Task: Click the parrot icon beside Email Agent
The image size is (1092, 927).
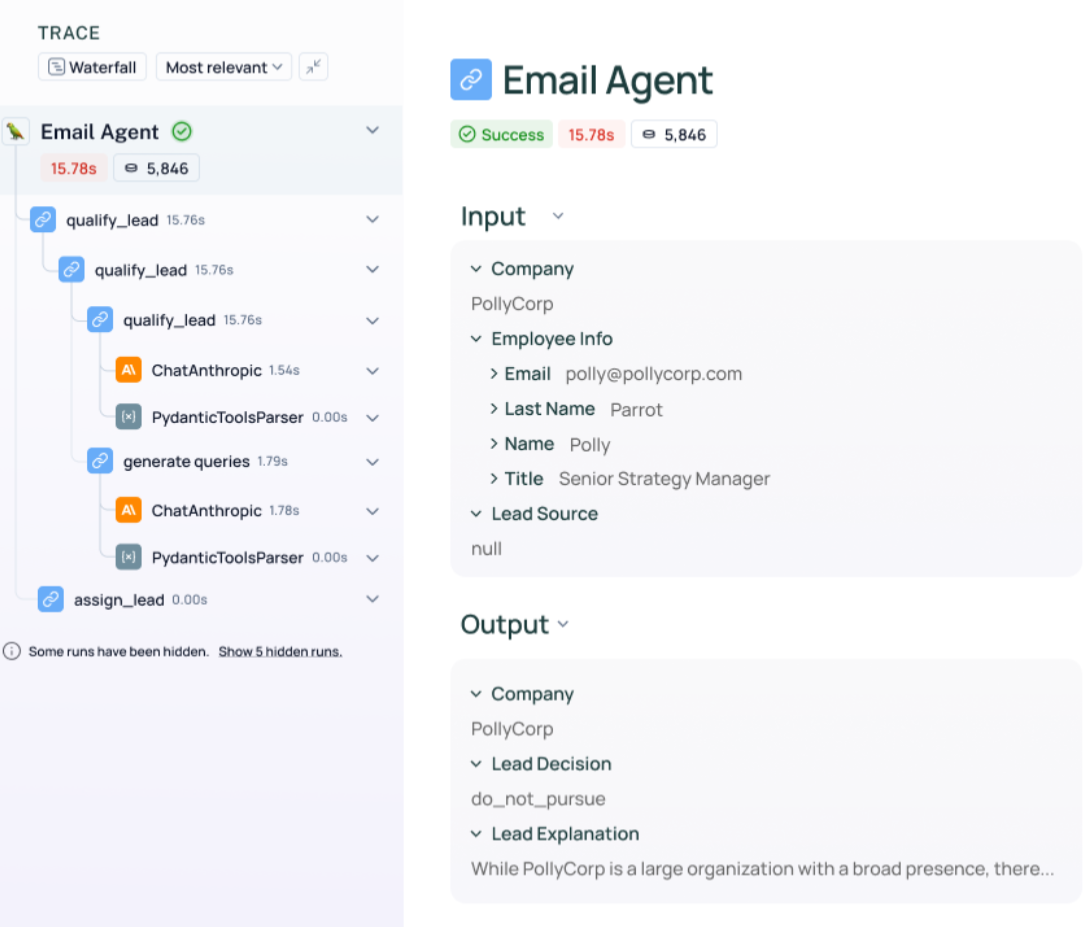Action: (x=16, y=132)
